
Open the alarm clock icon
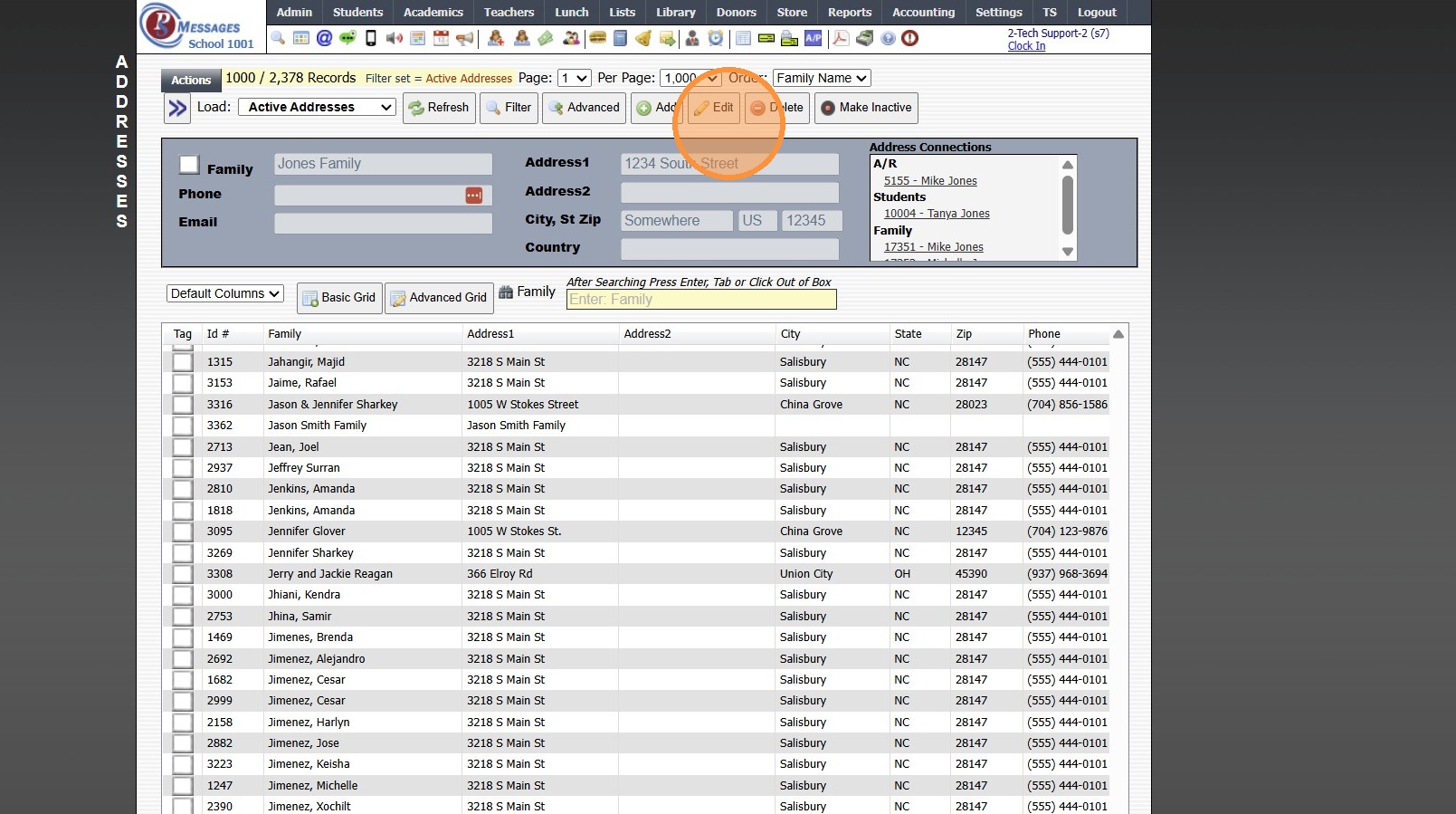coord(716,38)
